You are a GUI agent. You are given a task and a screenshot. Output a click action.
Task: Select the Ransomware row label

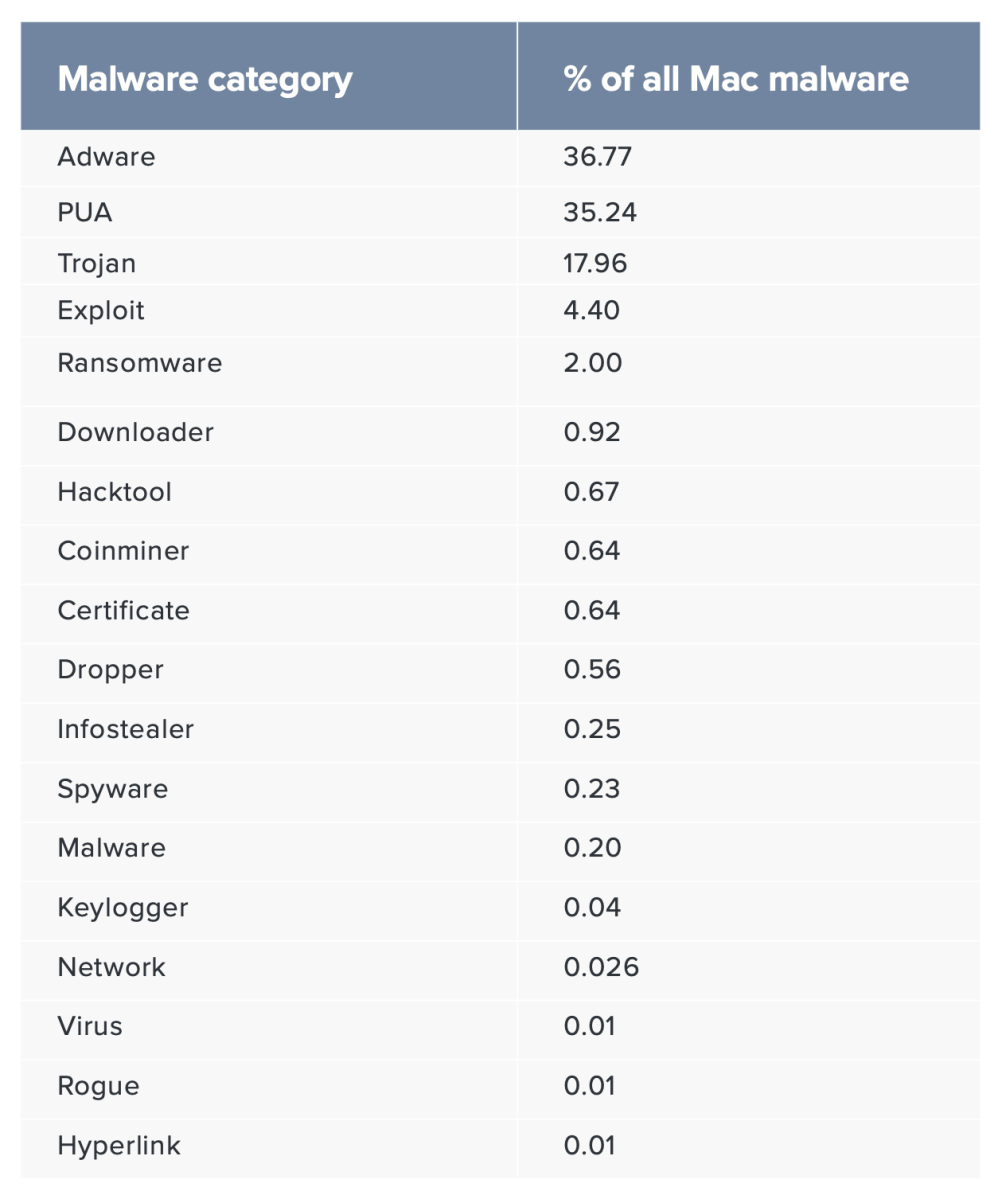coord(140,362)
